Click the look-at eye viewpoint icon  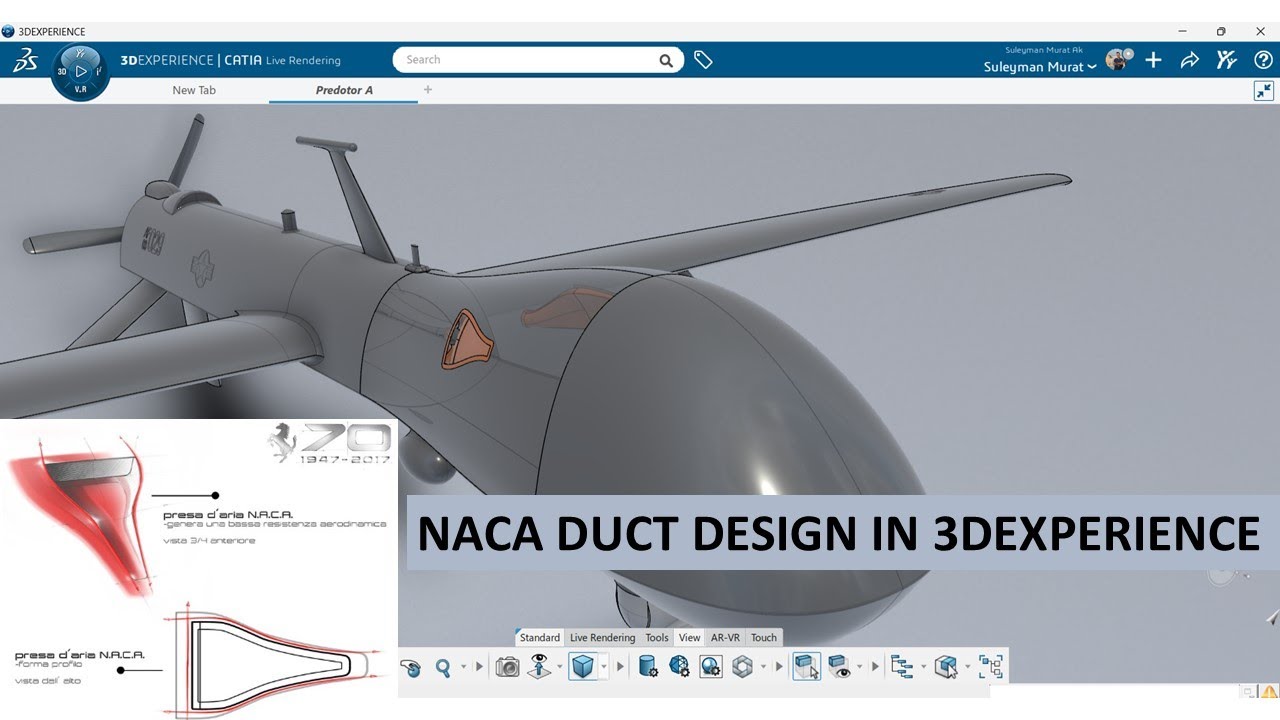[539, 667]
